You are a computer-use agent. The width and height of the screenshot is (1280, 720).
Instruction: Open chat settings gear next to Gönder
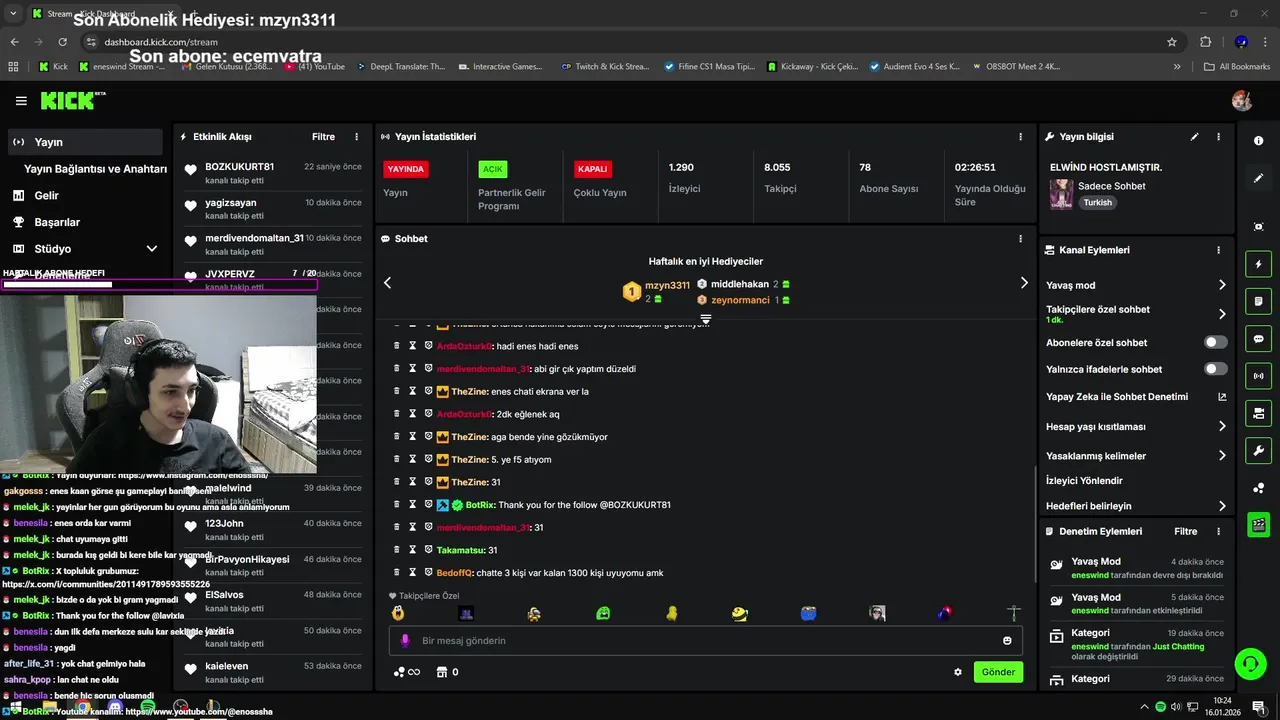point(958,672)
